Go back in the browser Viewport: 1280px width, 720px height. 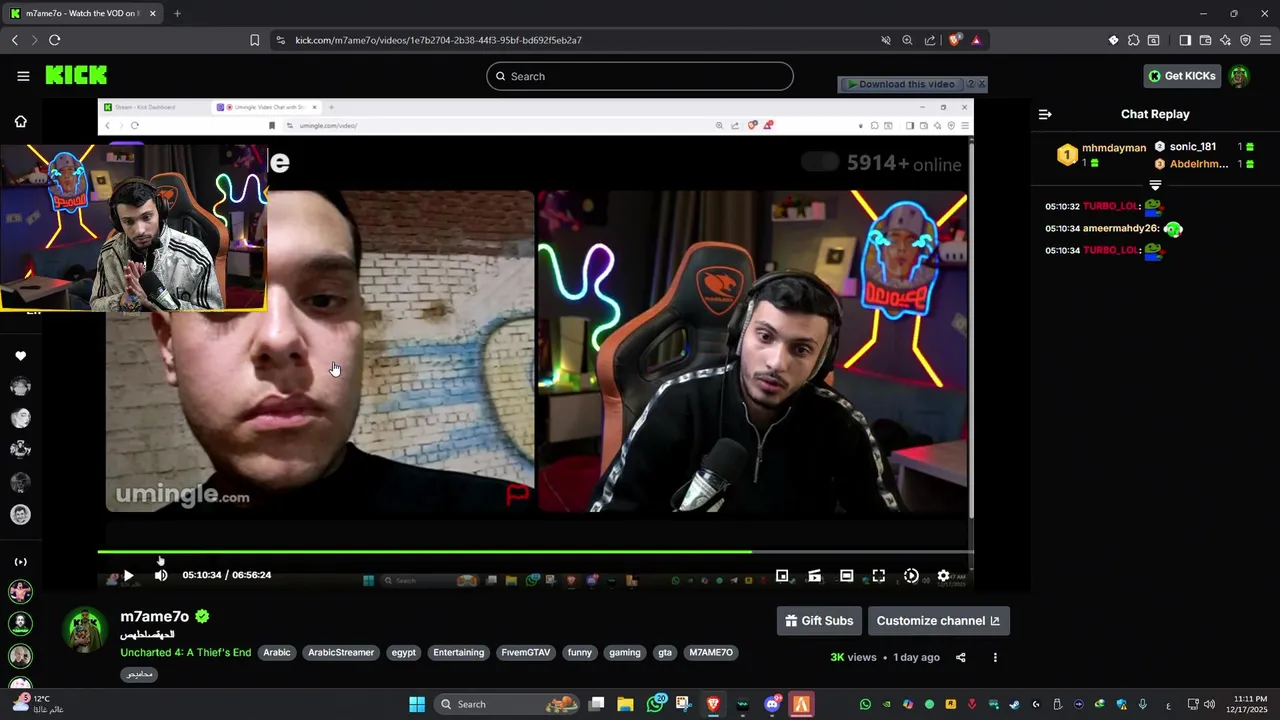pyautogui.click(x=14, y=40)
